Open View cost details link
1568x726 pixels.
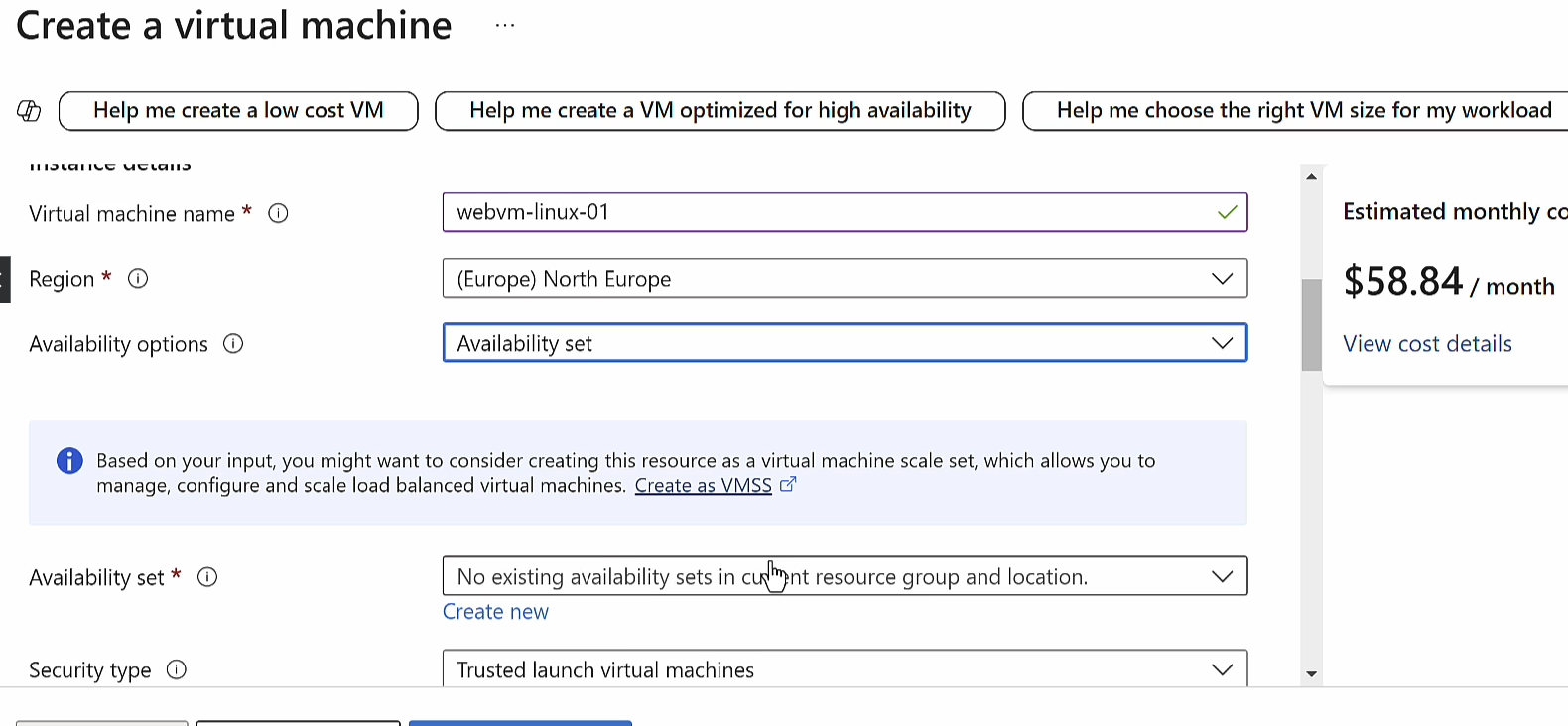[x=1427, y=344]
